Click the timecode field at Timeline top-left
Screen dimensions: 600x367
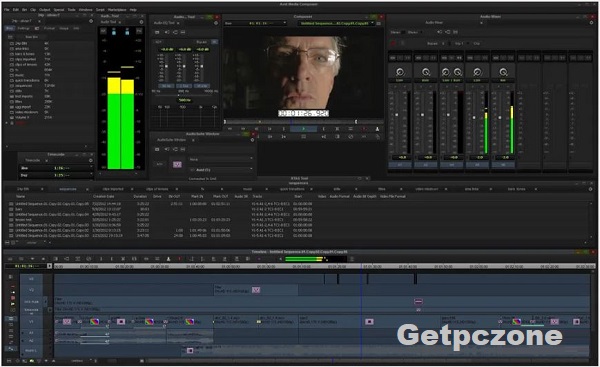[x=25, y=266]
